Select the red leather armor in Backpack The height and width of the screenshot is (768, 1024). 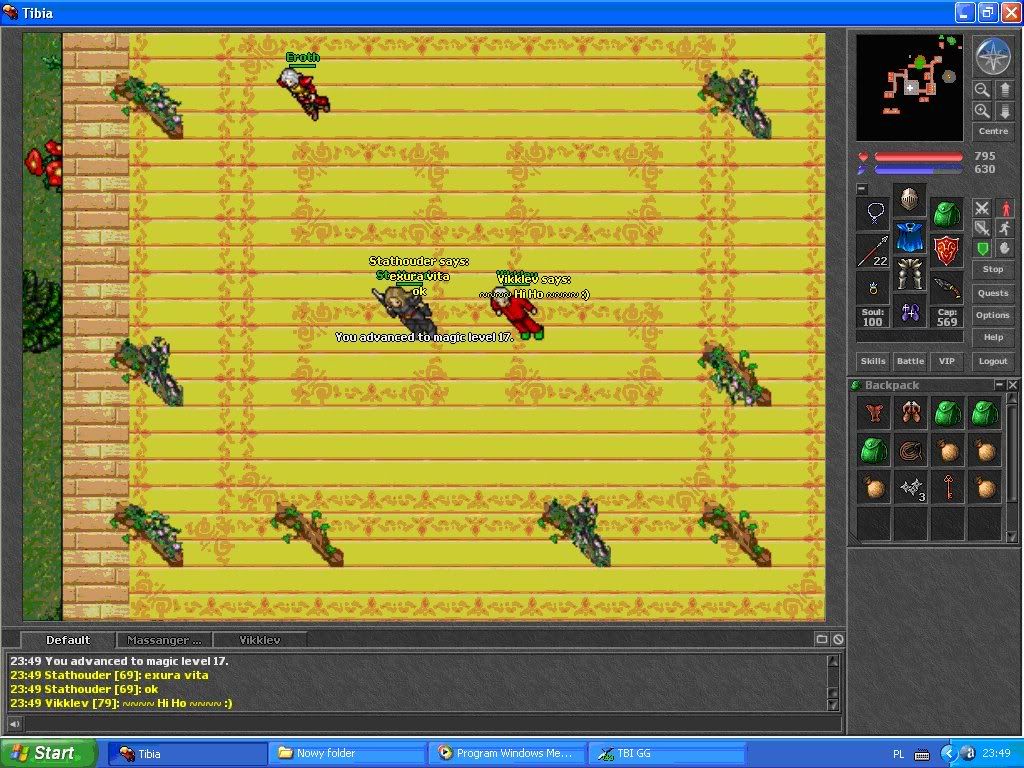[874, 413]
